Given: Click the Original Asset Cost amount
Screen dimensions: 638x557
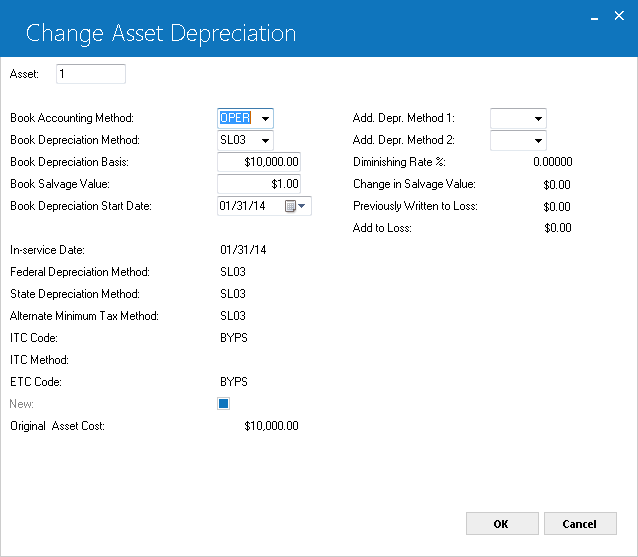Looking at the screenshot, I should (x=271, y=426).
